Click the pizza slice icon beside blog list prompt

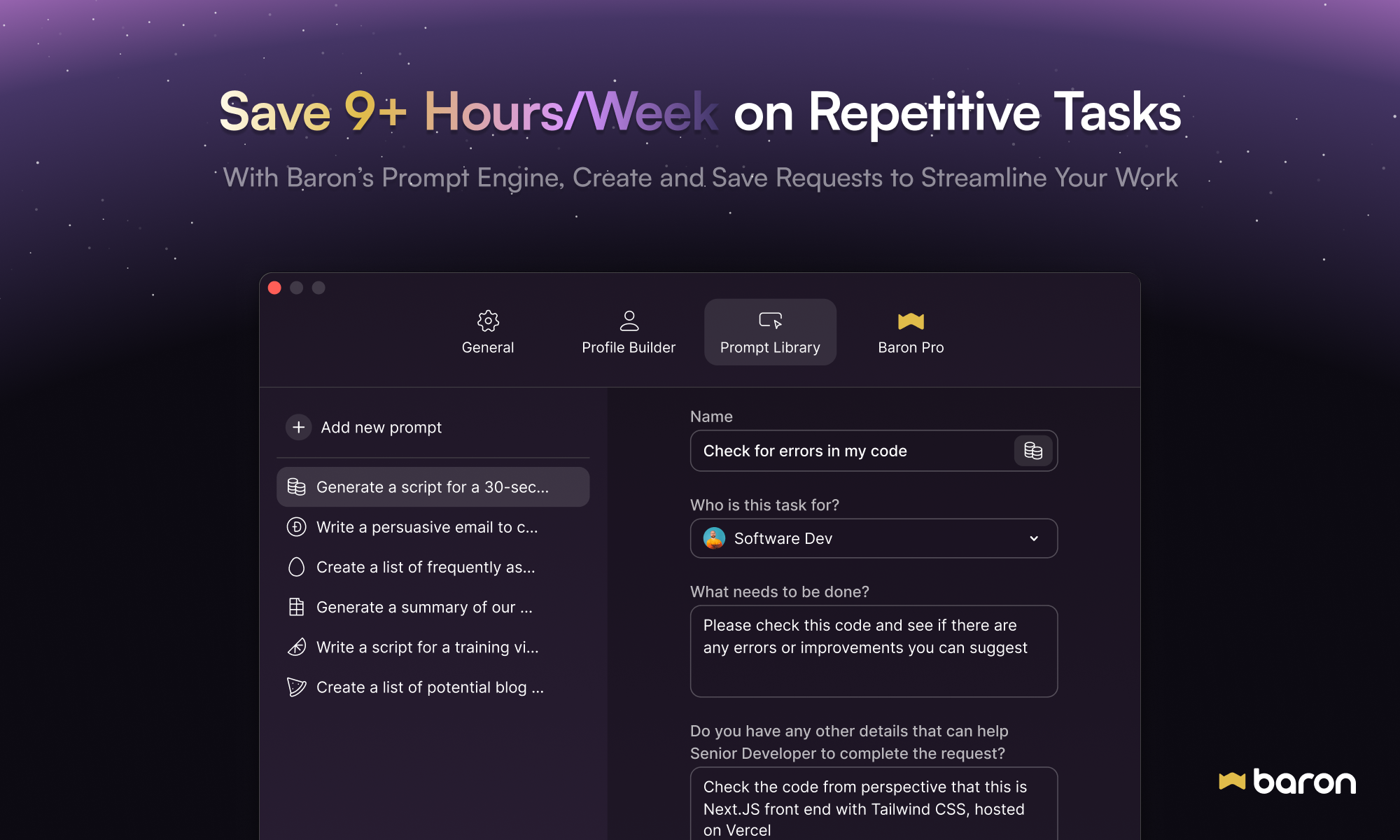(x=297, y=687)
